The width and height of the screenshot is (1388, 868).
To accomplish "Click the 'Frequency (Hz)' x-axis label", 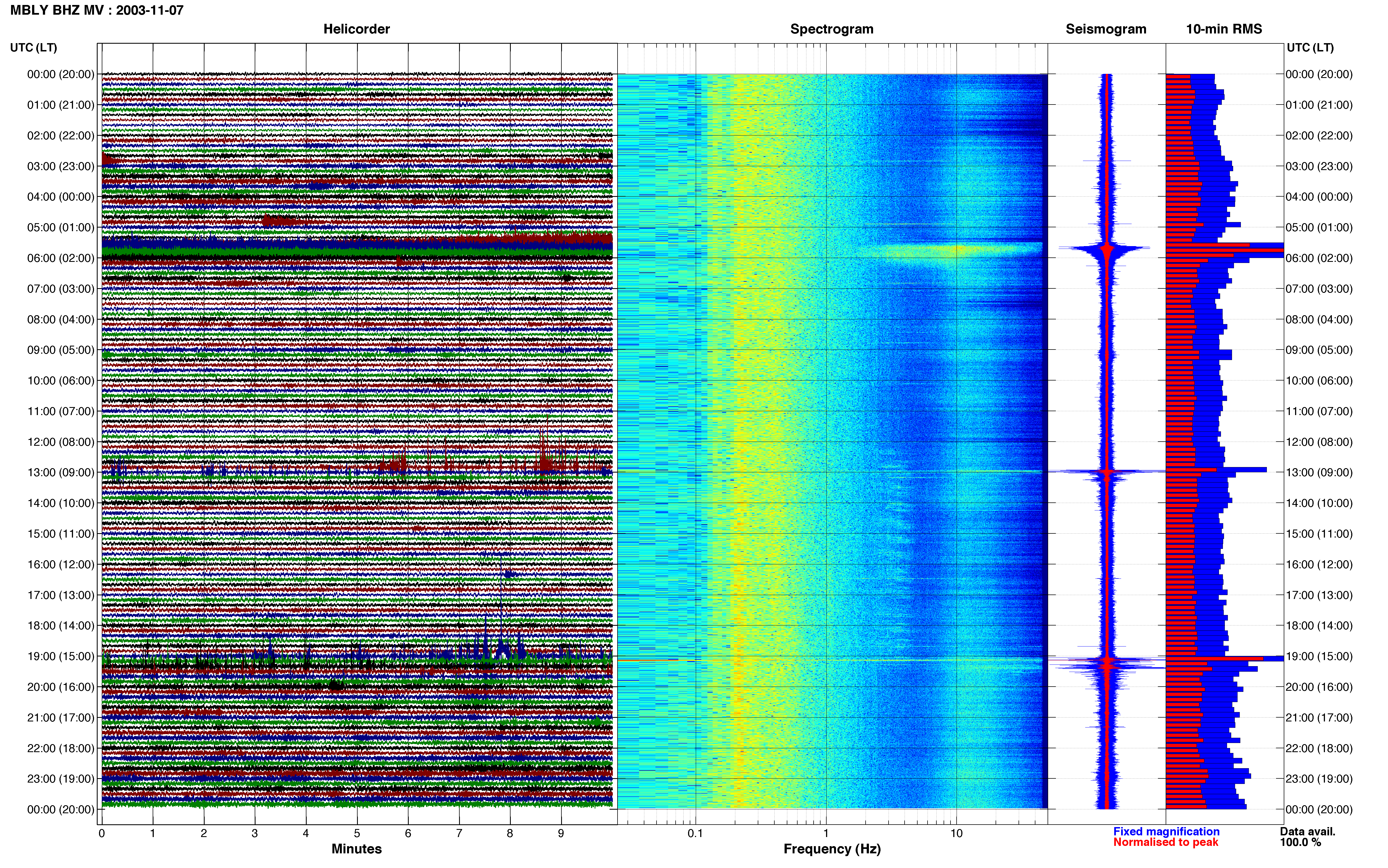I will [x=832, y=849].
